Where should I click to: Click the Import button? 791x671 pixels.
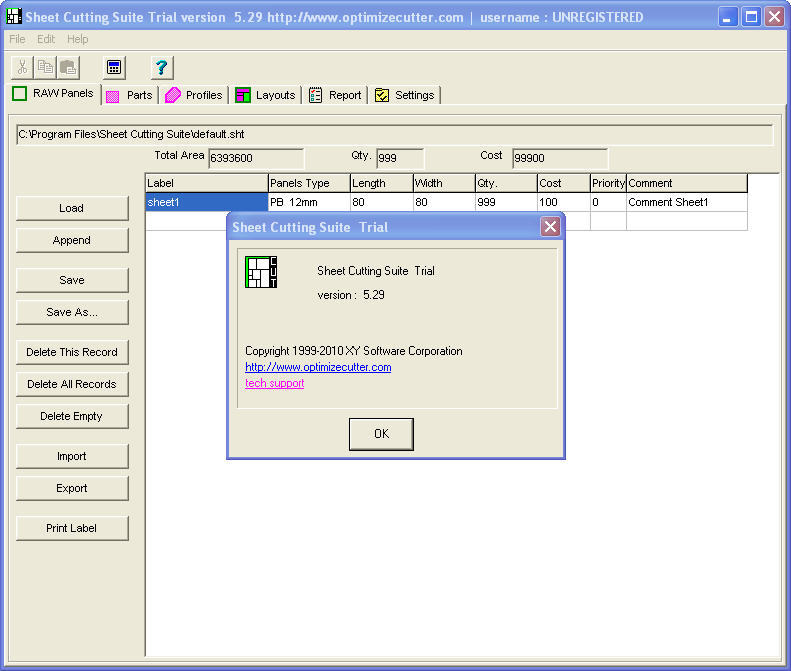coord(72,457)
